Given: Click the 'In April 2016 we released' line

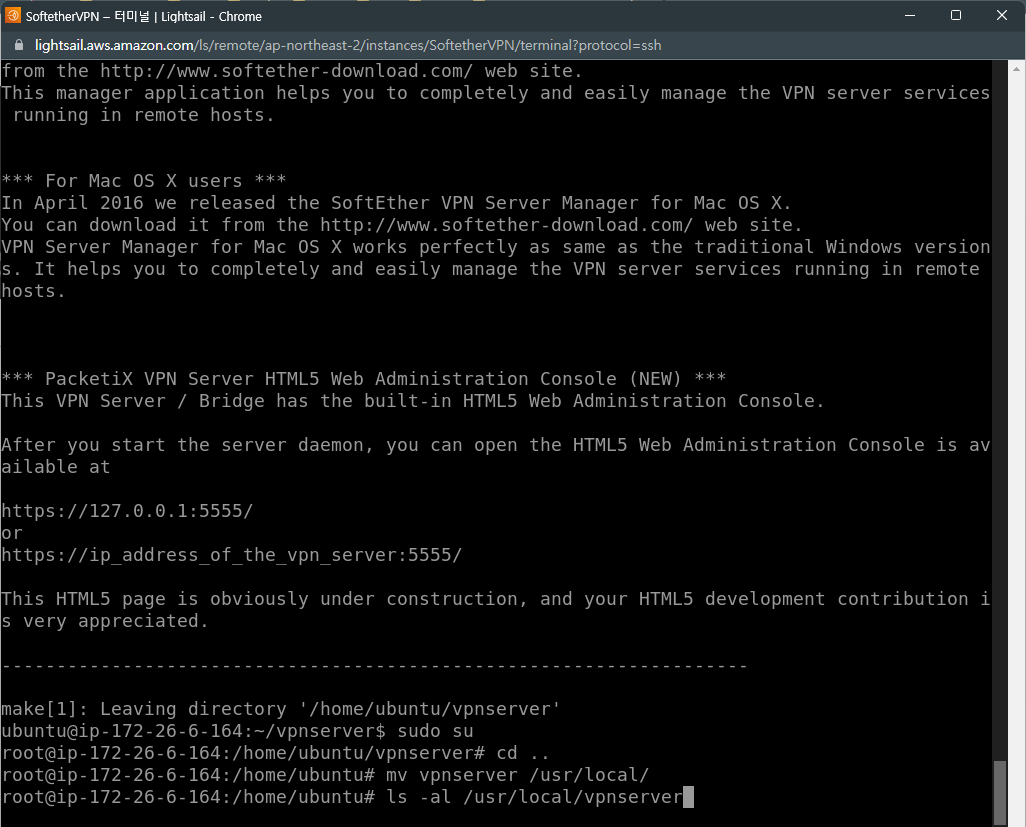Looking at the screenshot, I should (x=396, y=203).
